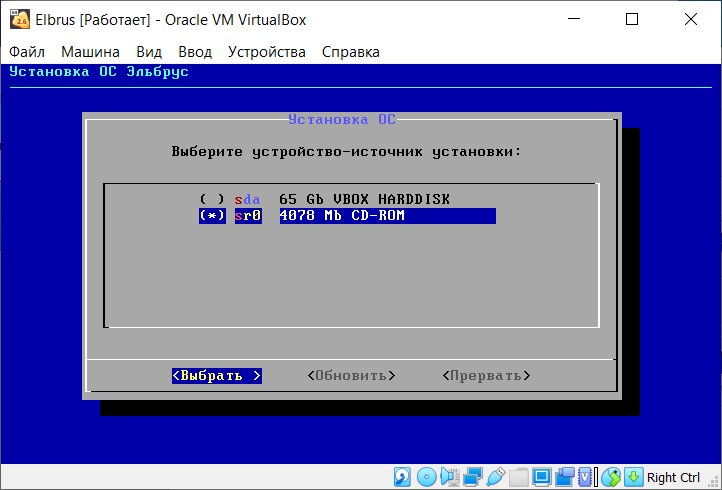Click the Выбрать button
This screenshot has width=722, height=490.
pyautogui.click(x=216, y=376)
